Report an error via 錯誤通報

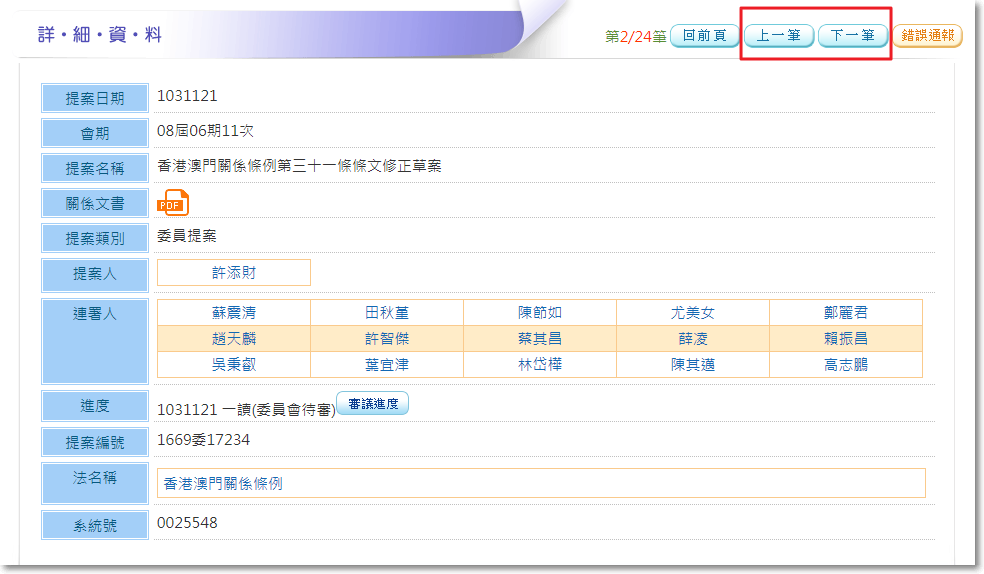927,36
